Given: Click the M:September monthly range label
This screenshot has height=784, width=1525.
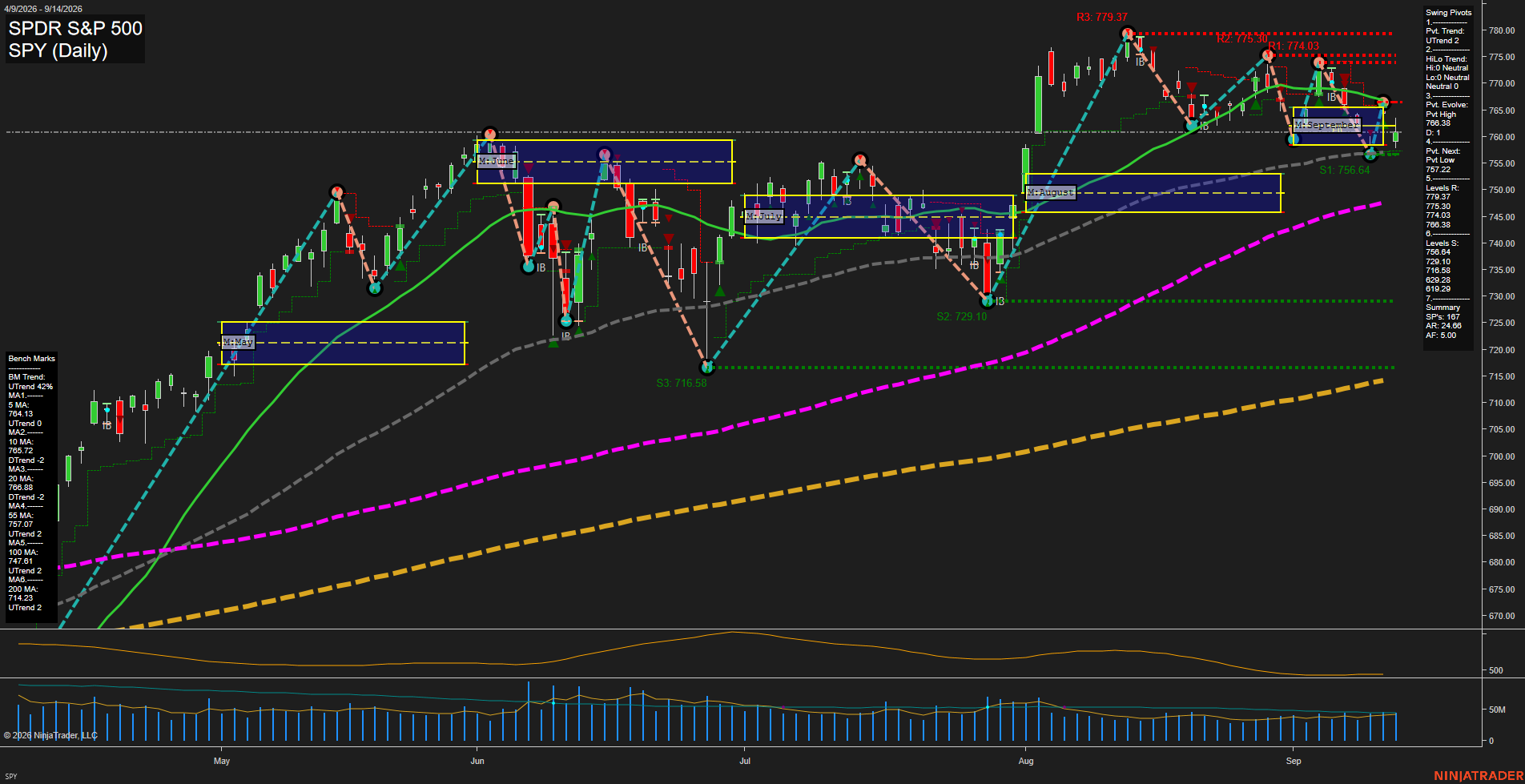Looking at the screenshot, I should (x=1327, y=125).
